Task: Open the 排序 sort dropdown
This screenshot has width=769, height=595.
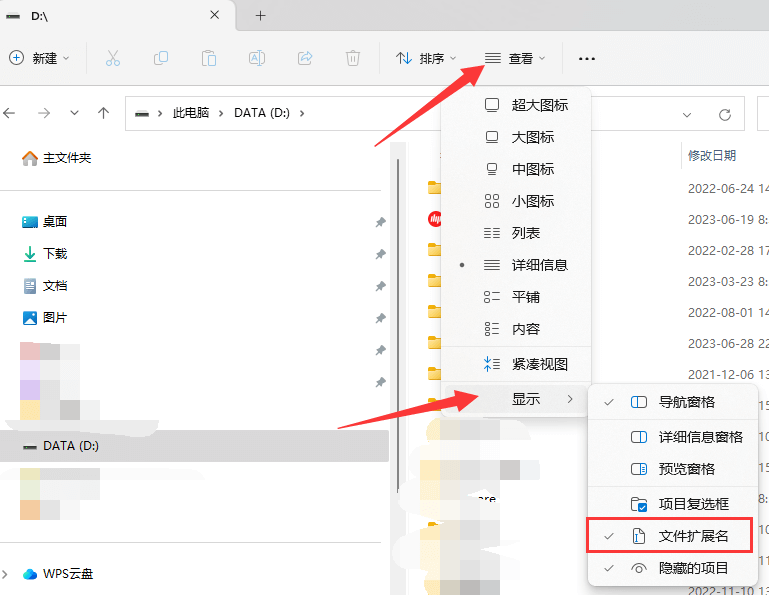Action: tap(426, 58)
